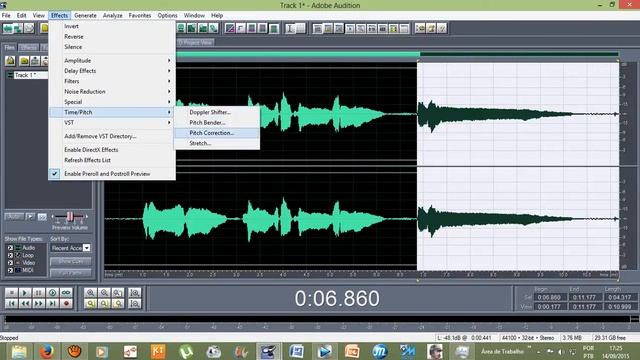Choose Stretch effect
This screenshot has height=360, width=640.
pos(217,143)
